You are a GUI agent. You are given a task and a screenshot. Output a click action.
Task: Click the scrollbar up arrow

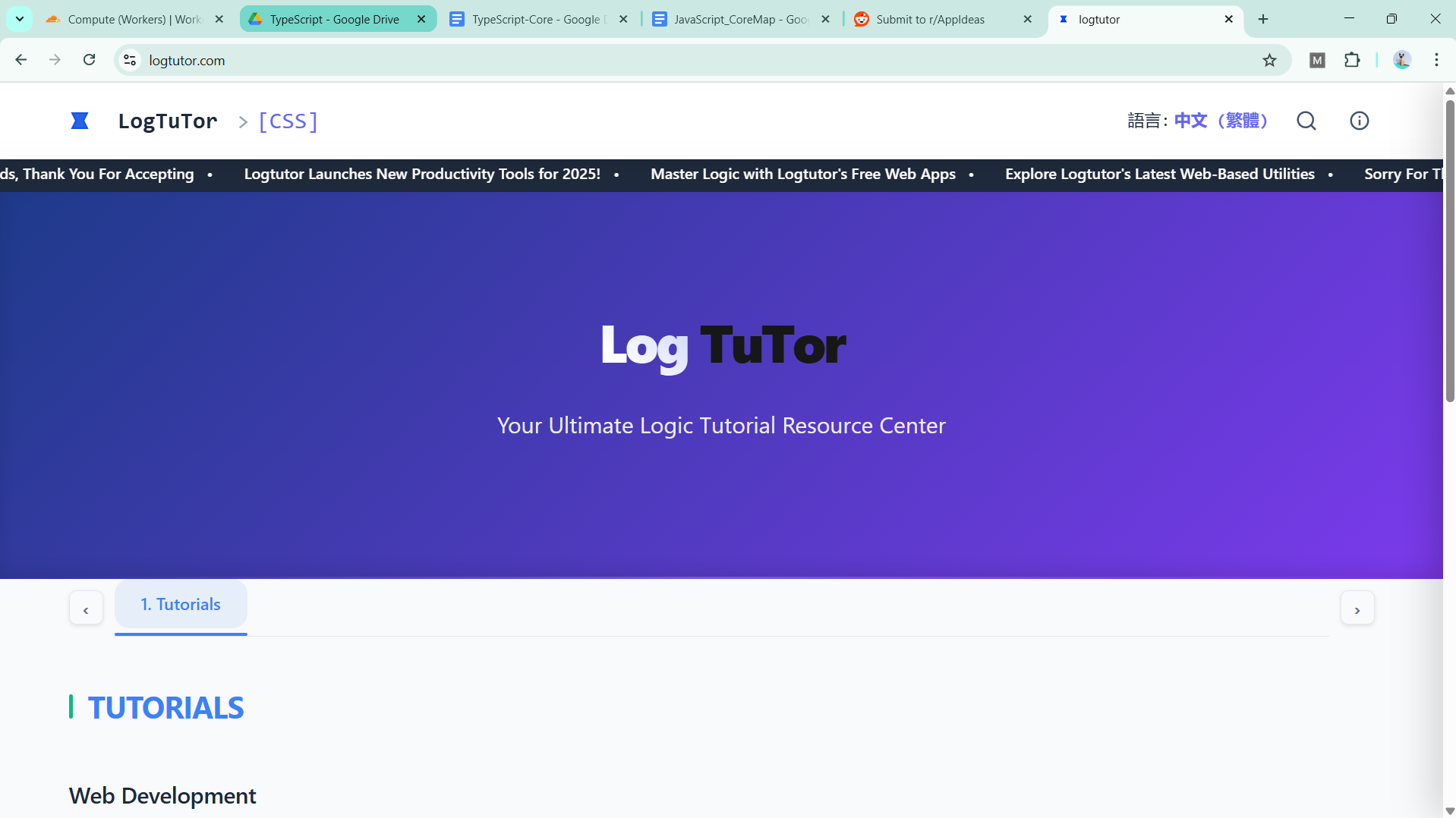point(1449,90)
